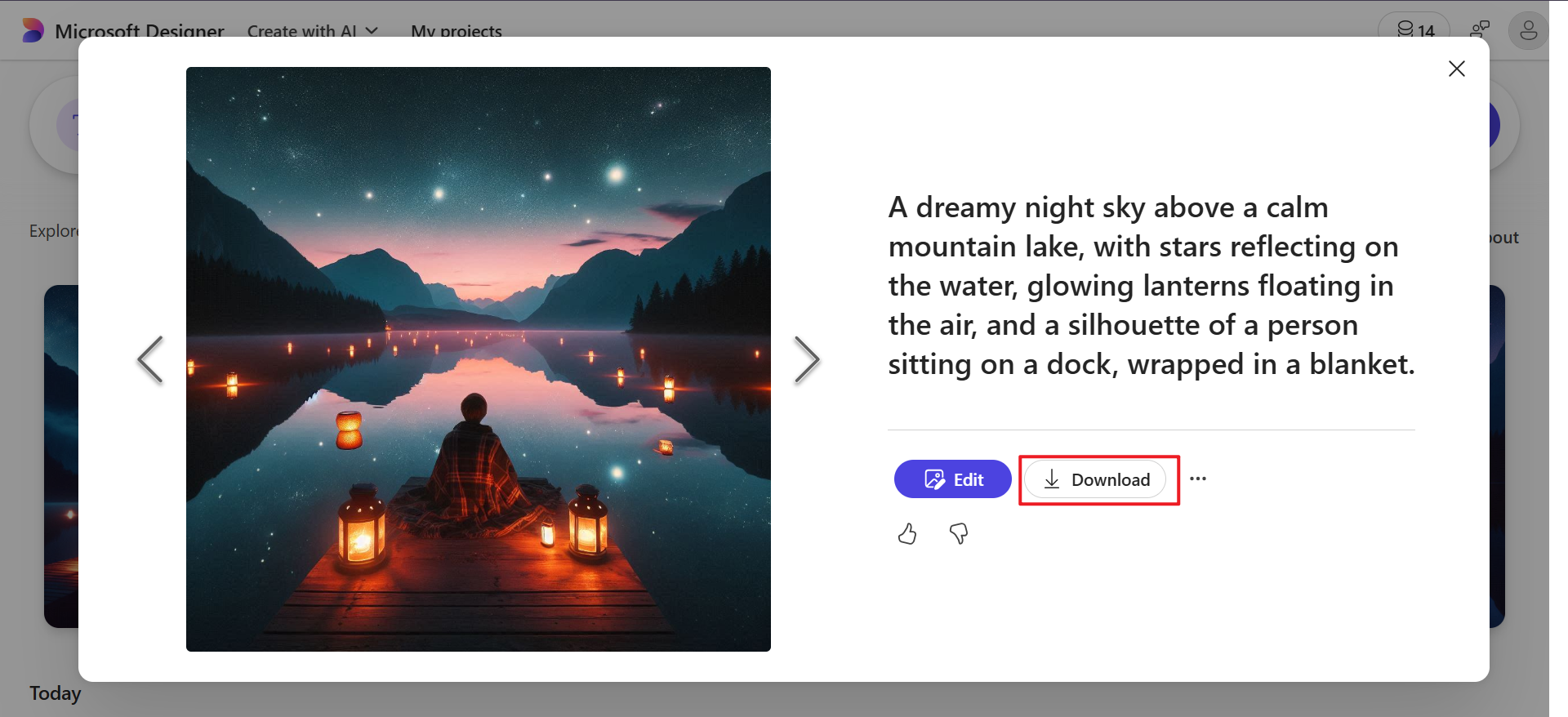1568x717 pixels.
Task: Open the more options ellipsis menu
Action: click(x=1198, y=479)
